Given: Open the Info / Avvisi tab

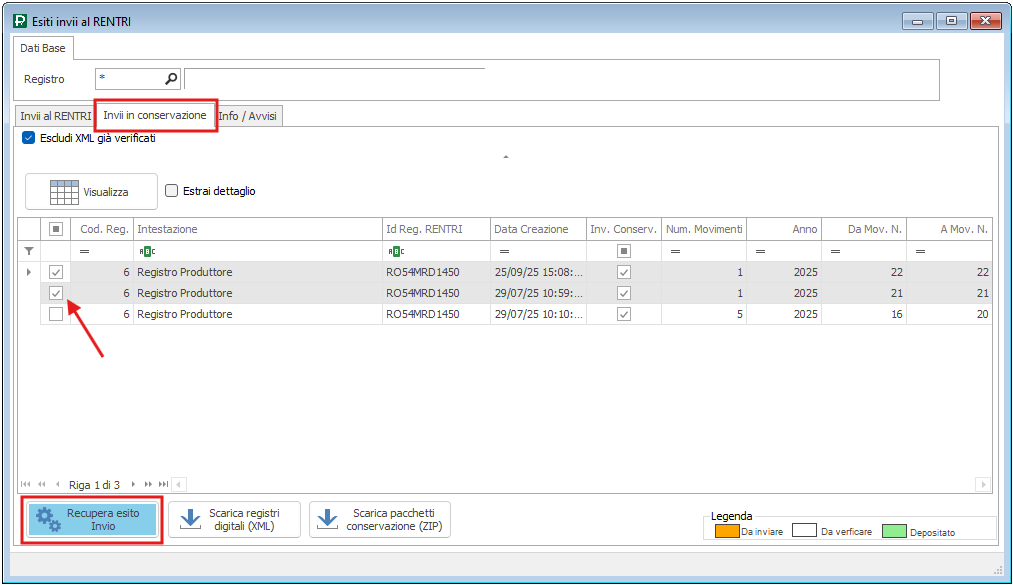Looking at the screenshot, I should click(249, 116).
